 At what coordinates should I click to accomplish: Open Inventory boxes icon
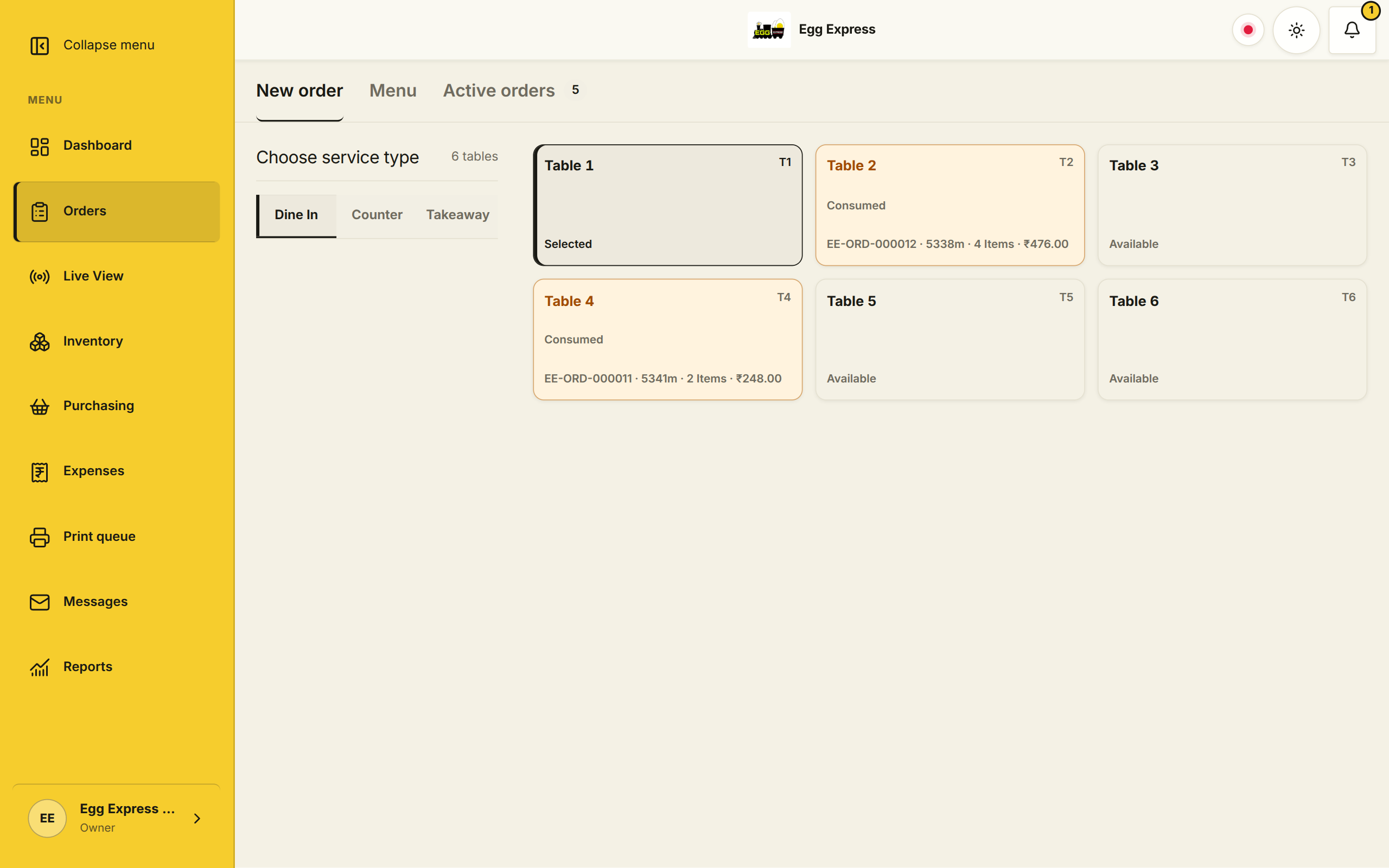point(40,342)
